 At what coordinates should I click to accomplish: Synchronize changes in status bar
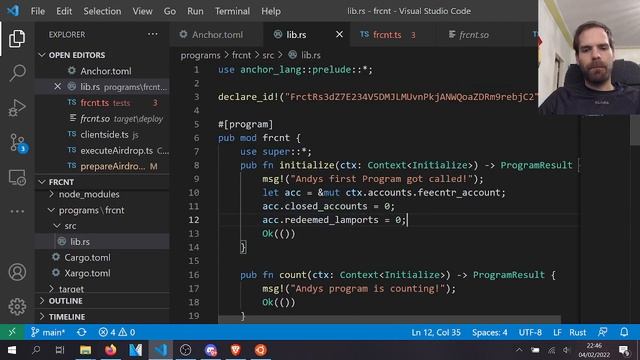[x=82, y=332]
